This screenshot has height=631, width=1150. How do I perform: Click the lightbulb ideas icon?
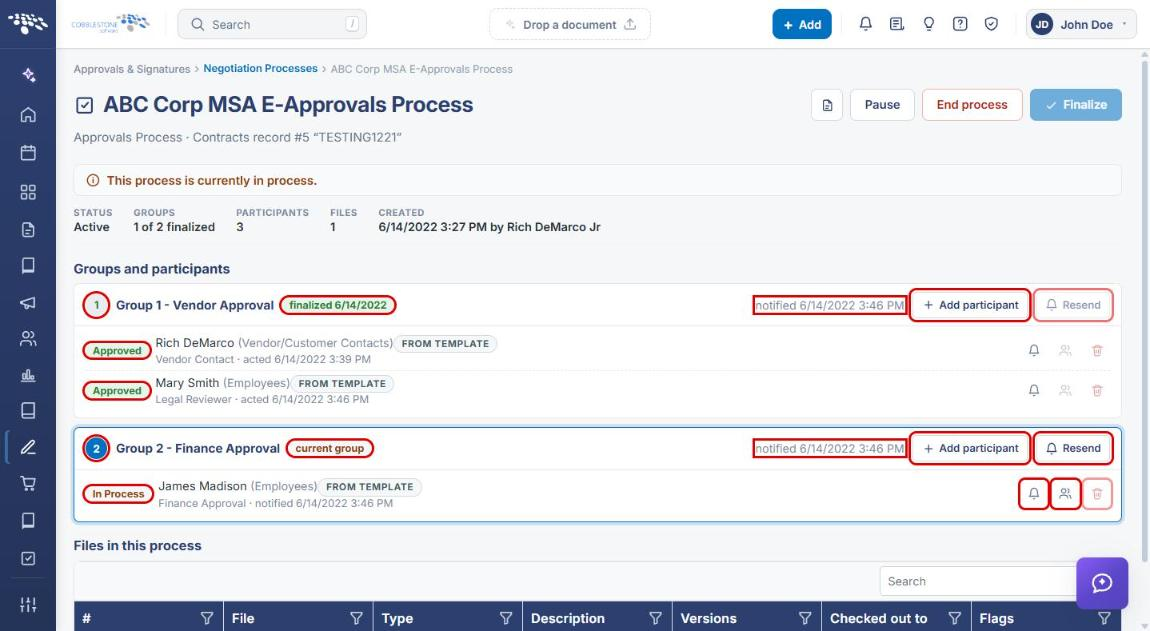coord(929,24)
